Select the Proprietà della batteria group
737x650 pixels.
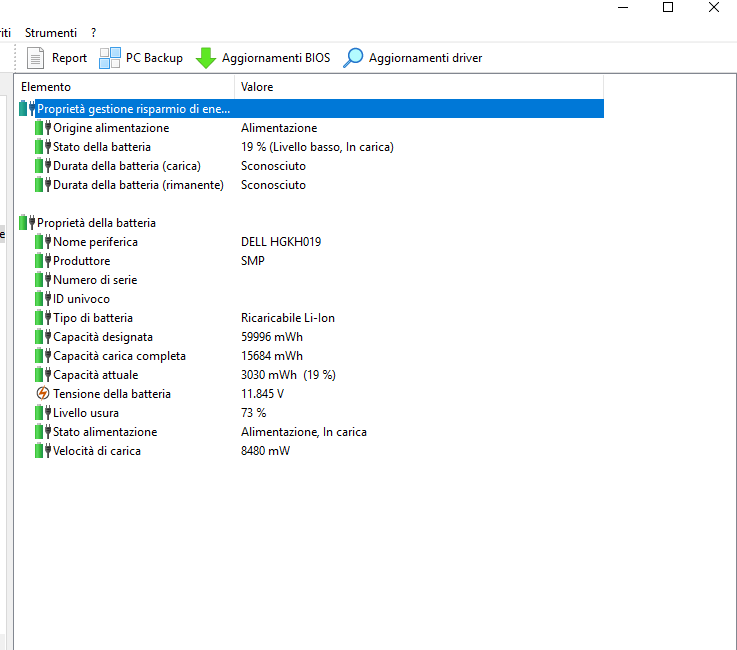coord(96,223)
